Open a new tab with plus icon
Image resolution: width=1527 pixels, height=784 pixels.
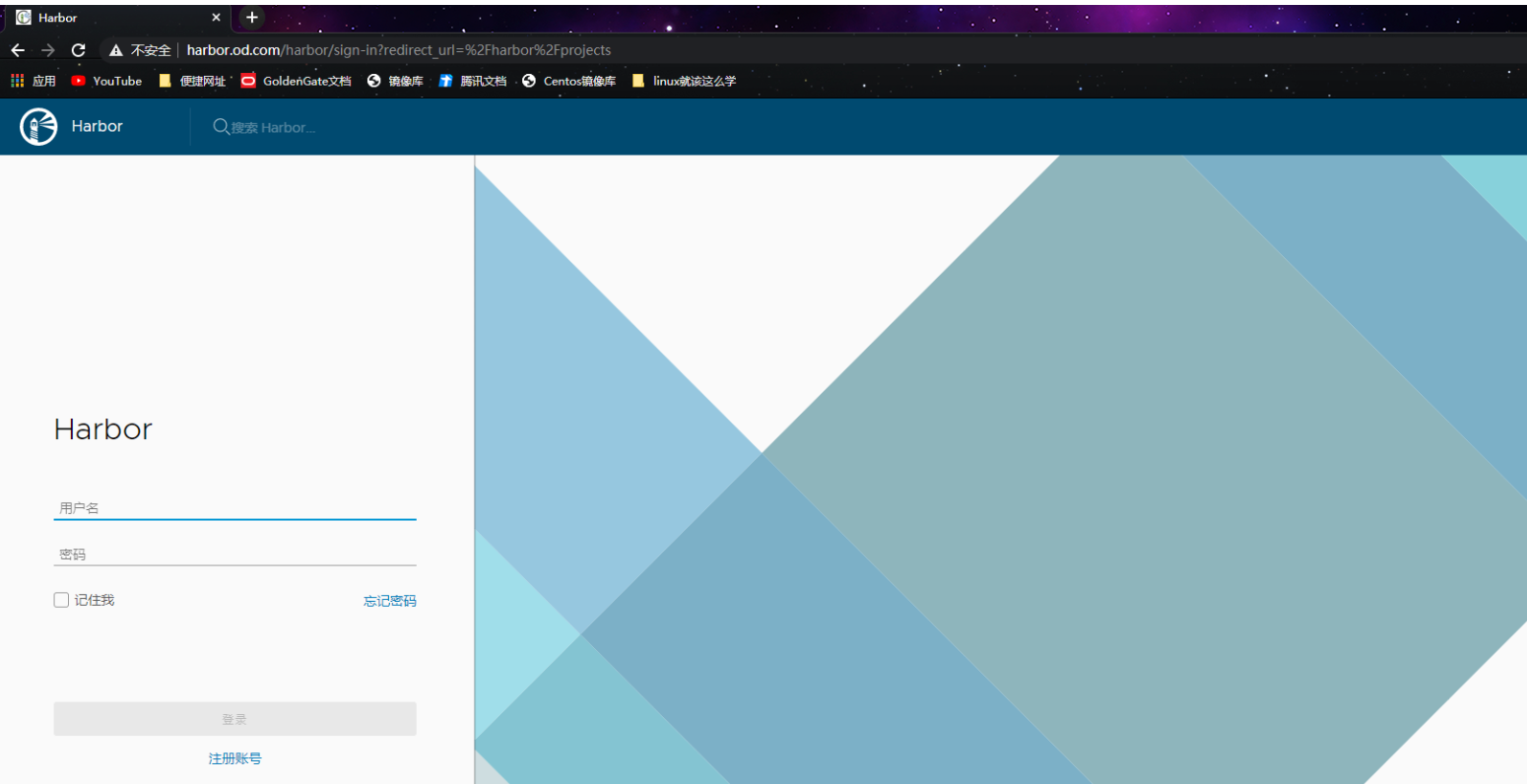pos(252,18)
